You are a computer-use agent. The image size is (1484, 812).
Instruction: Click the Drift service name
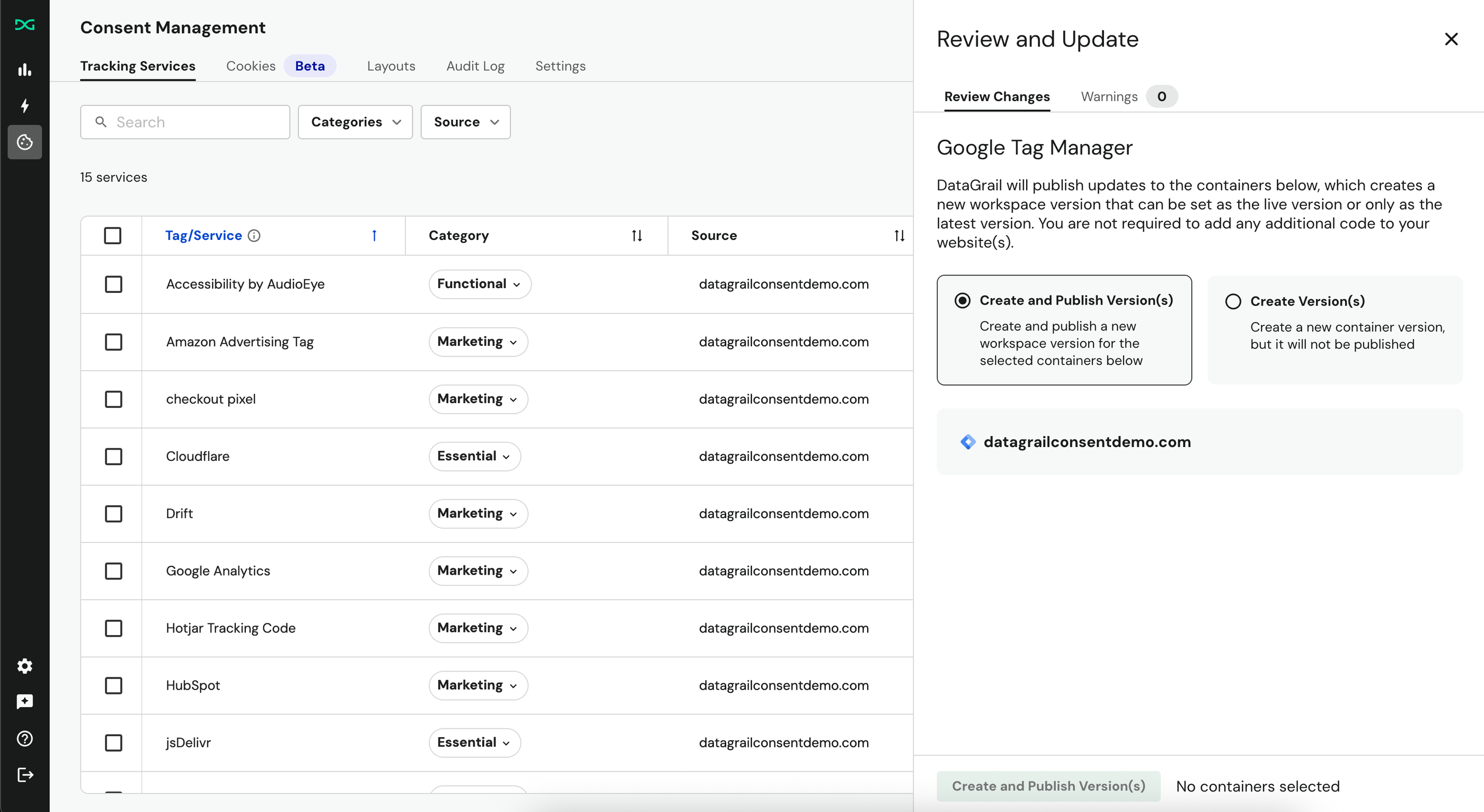click(179, 514)
